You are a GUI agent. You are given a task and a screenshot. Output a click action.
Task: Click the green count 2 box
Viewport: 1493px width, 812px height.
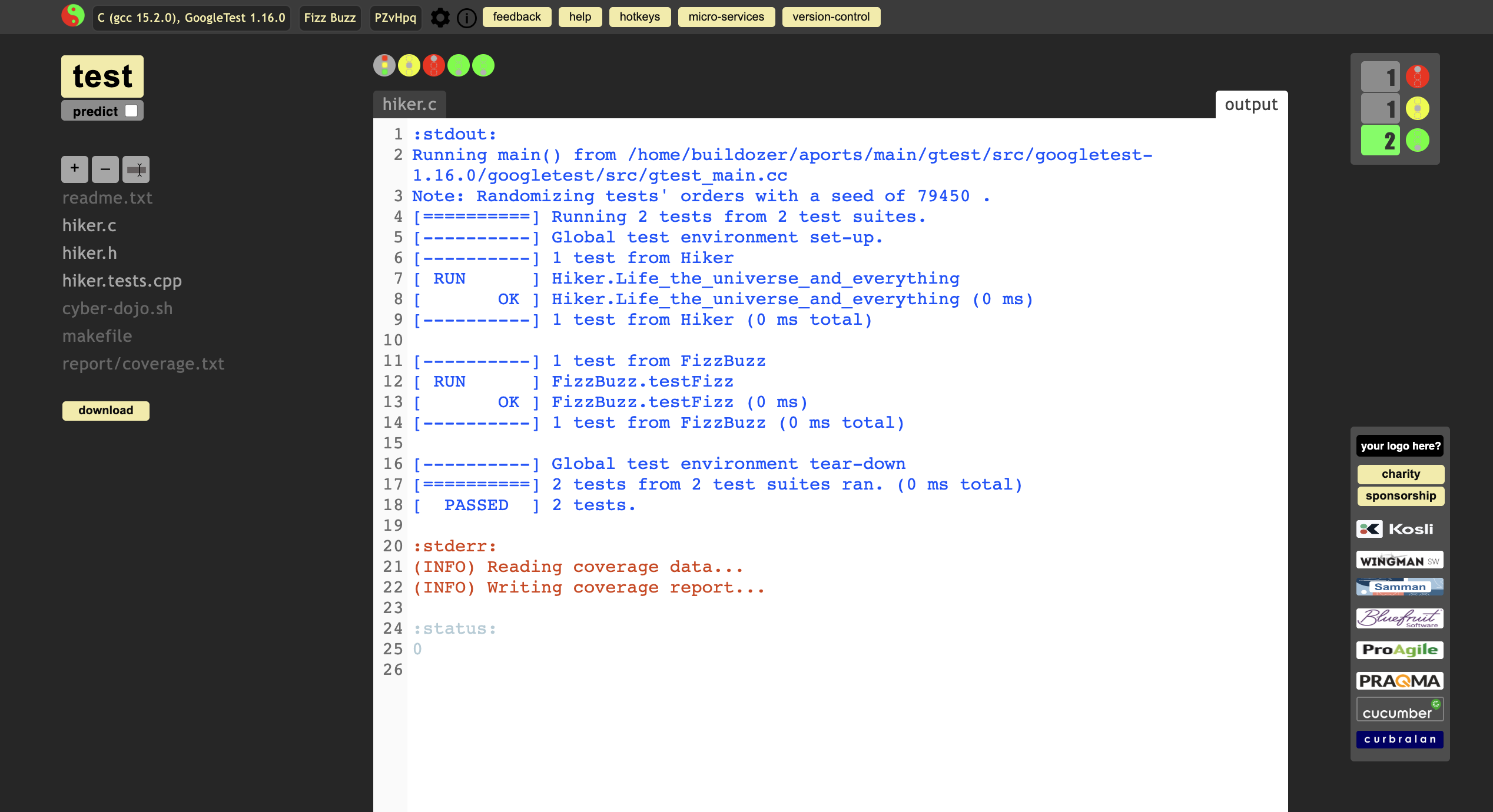(1380, 141)
